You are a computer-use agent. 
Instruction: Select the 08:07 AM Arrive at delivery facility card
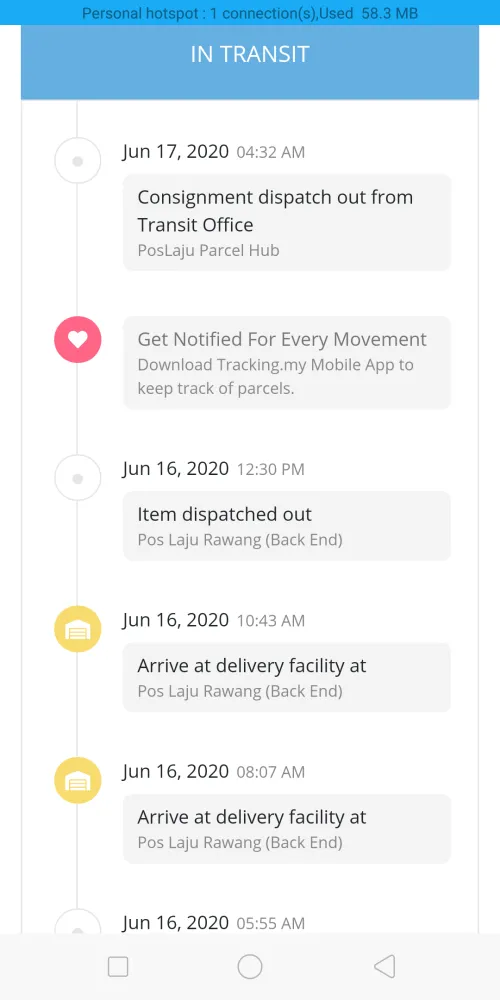(x=287, y=828)
